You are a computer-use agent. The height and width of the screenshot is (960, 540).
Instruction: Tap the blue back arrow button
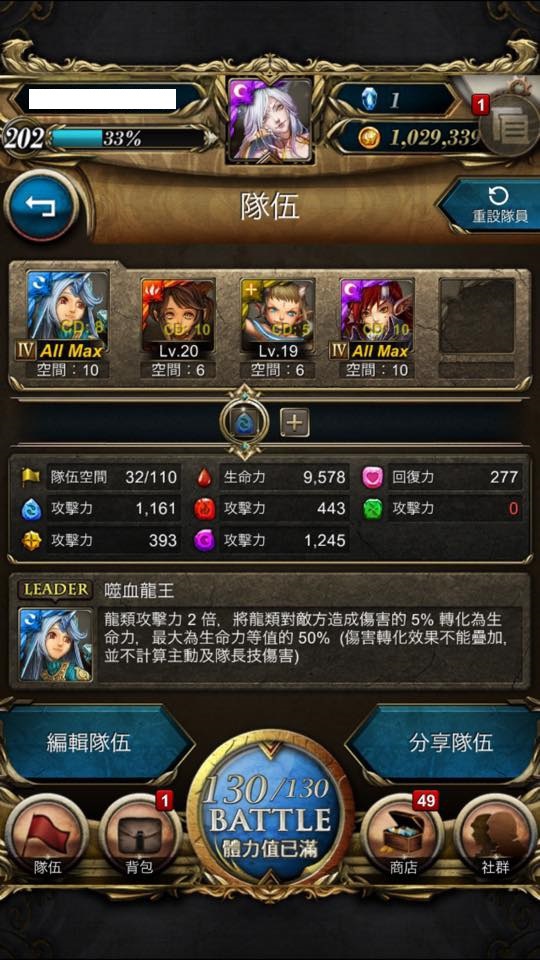pyautogui.click(x=40, y=204)
